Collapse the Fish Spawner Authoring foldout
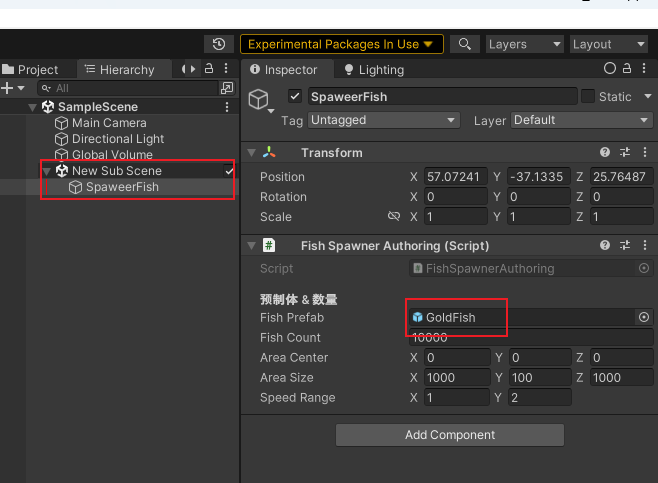Image resolution: width=658 pixels, height=483 pixels. point(251,246)
